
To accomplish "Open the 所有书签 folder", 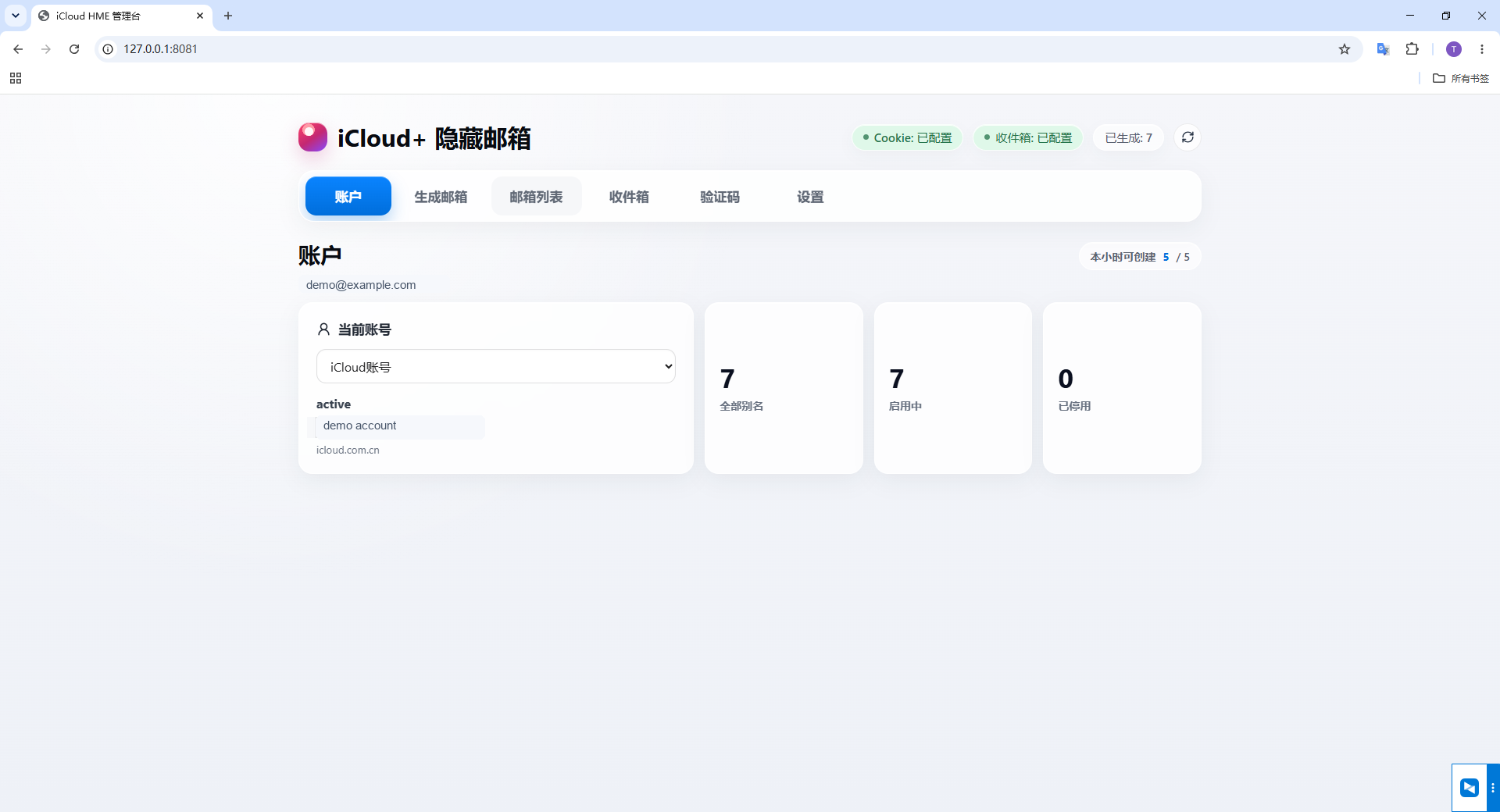I will point(1461,78).
